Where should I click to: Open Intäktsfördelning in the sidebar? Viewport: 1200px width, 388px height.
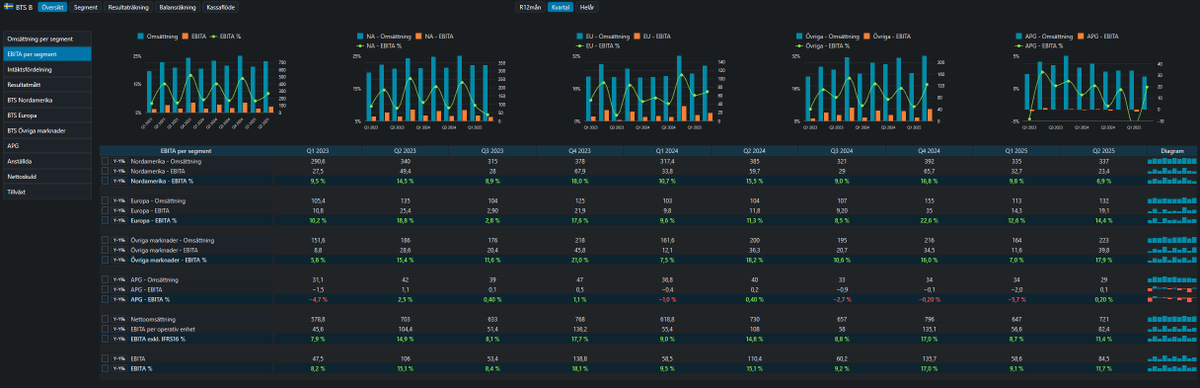tap(46, 69)
